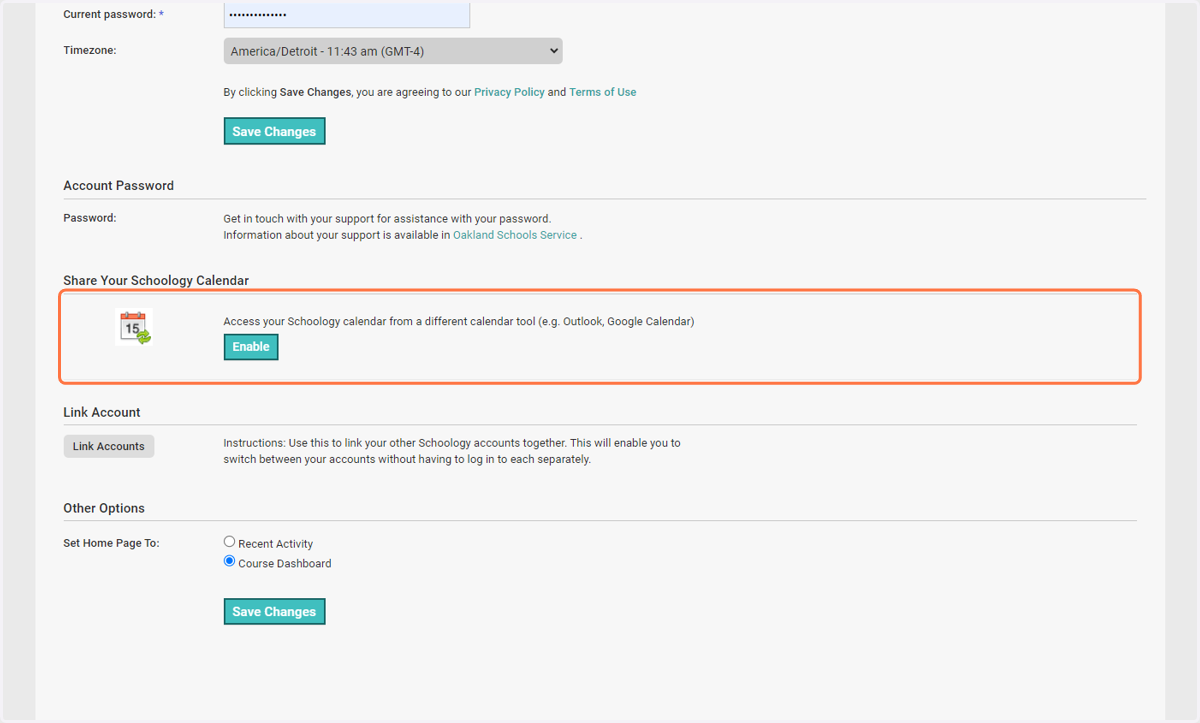Select the Course Dashboard radio button

(x=230, y=562)
